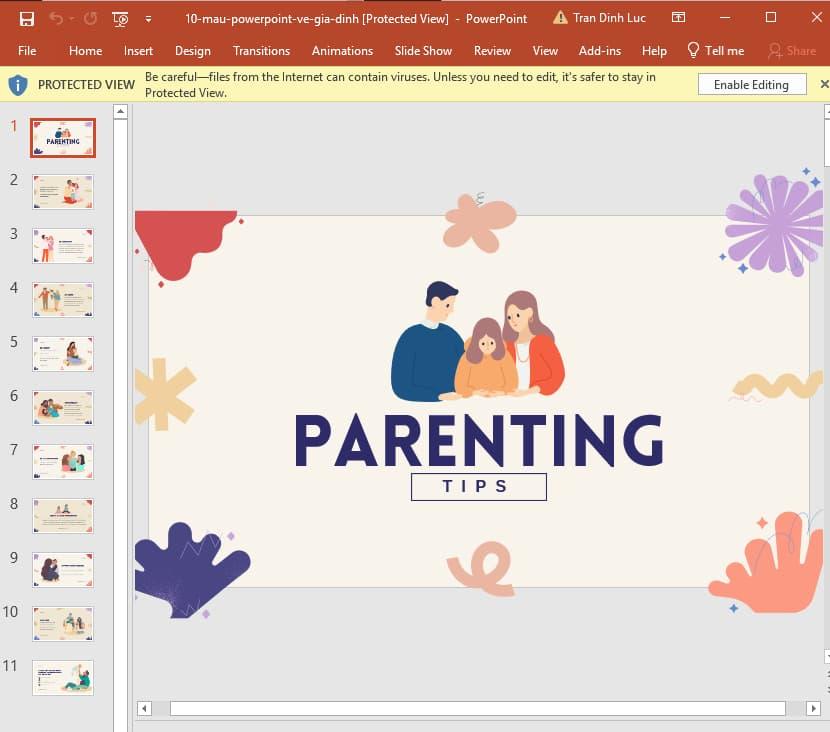Start slideshow from beginning via Quick Access Toolbar
Viewport: 830px width, 732px height.
[x=119, y=19]
